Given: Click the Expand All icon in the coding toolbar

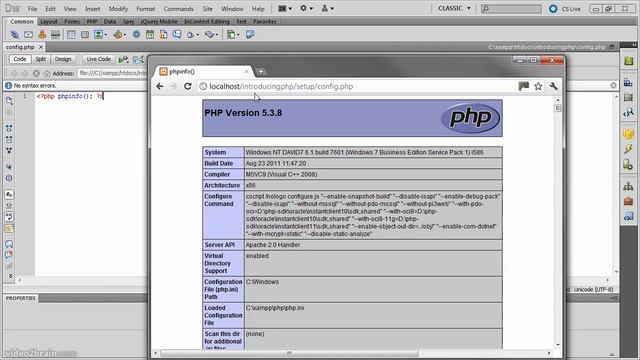Looking at the screenshot, I should (x=9, y=150).
